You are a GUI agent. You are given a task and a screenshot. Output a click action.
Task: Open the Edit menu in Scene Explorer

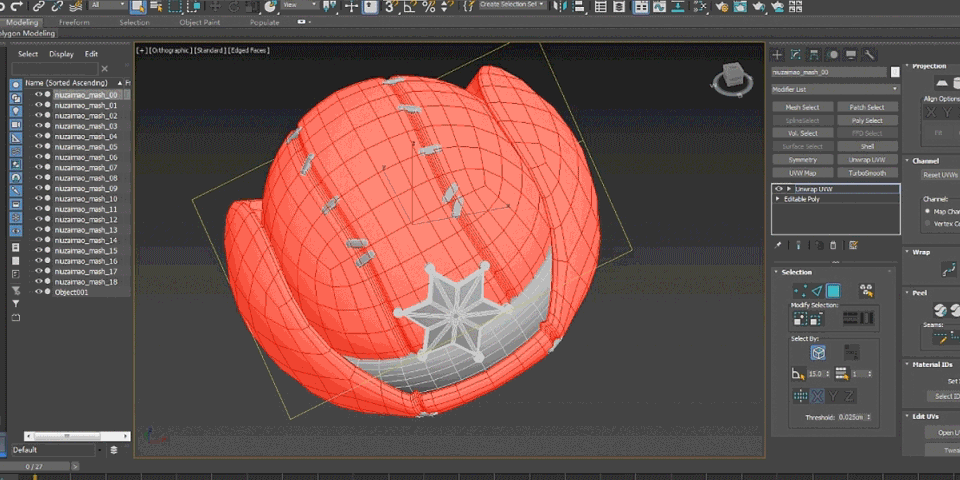(x=91, y=54)
